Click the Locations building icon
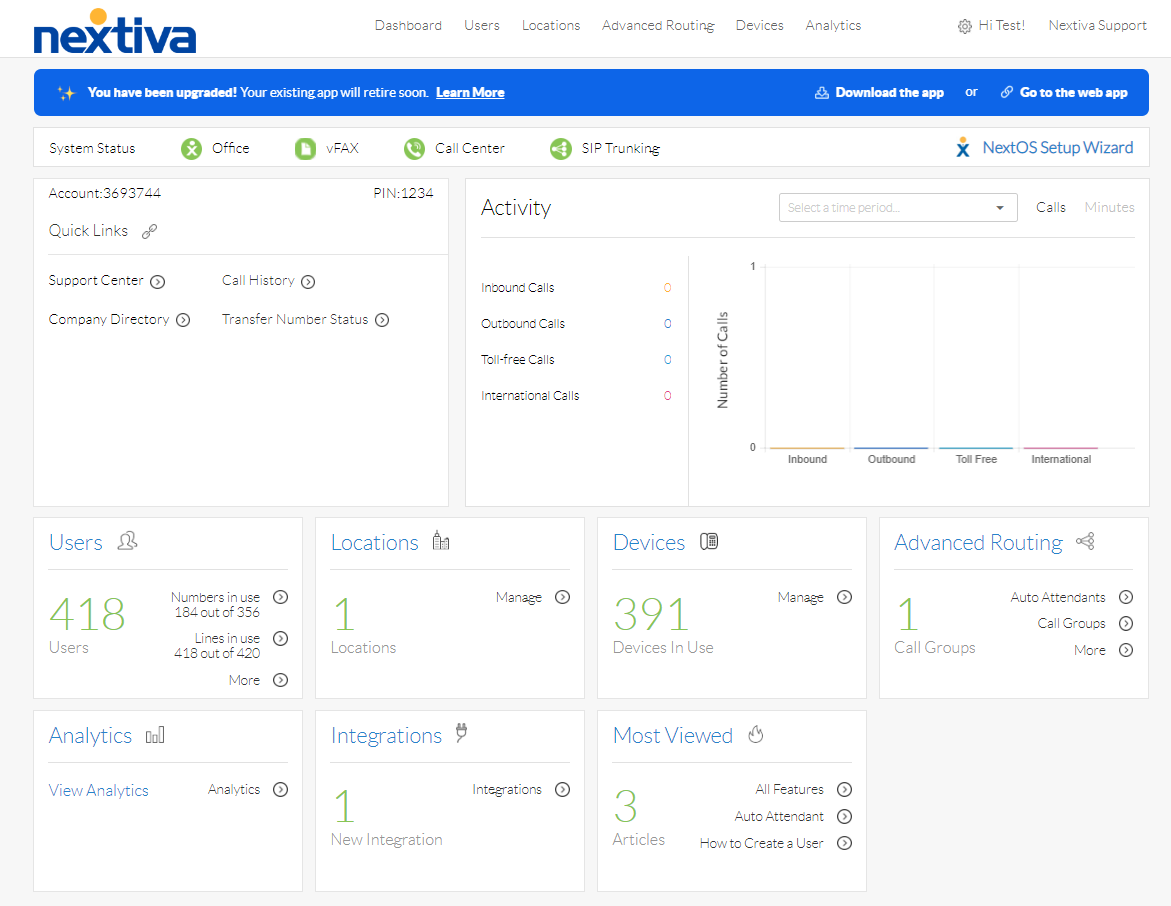1171x906 pixels. pos(441,541)
